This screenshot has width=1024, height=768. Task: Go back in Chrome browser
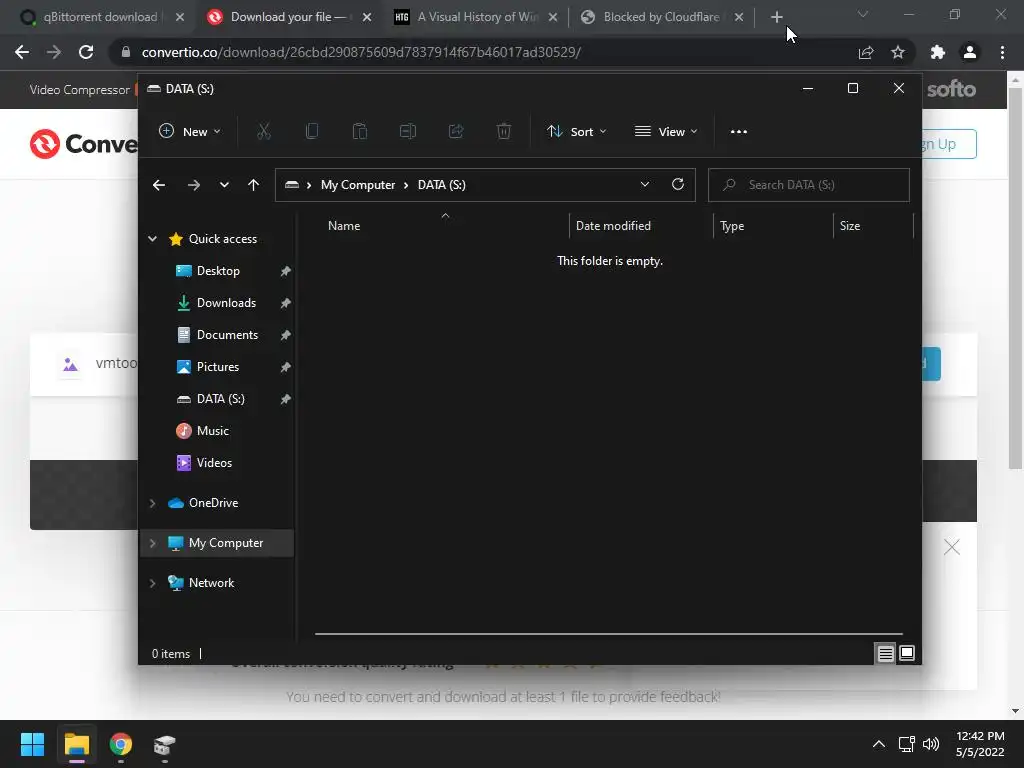pyautogui.click(x=22, y=52)
